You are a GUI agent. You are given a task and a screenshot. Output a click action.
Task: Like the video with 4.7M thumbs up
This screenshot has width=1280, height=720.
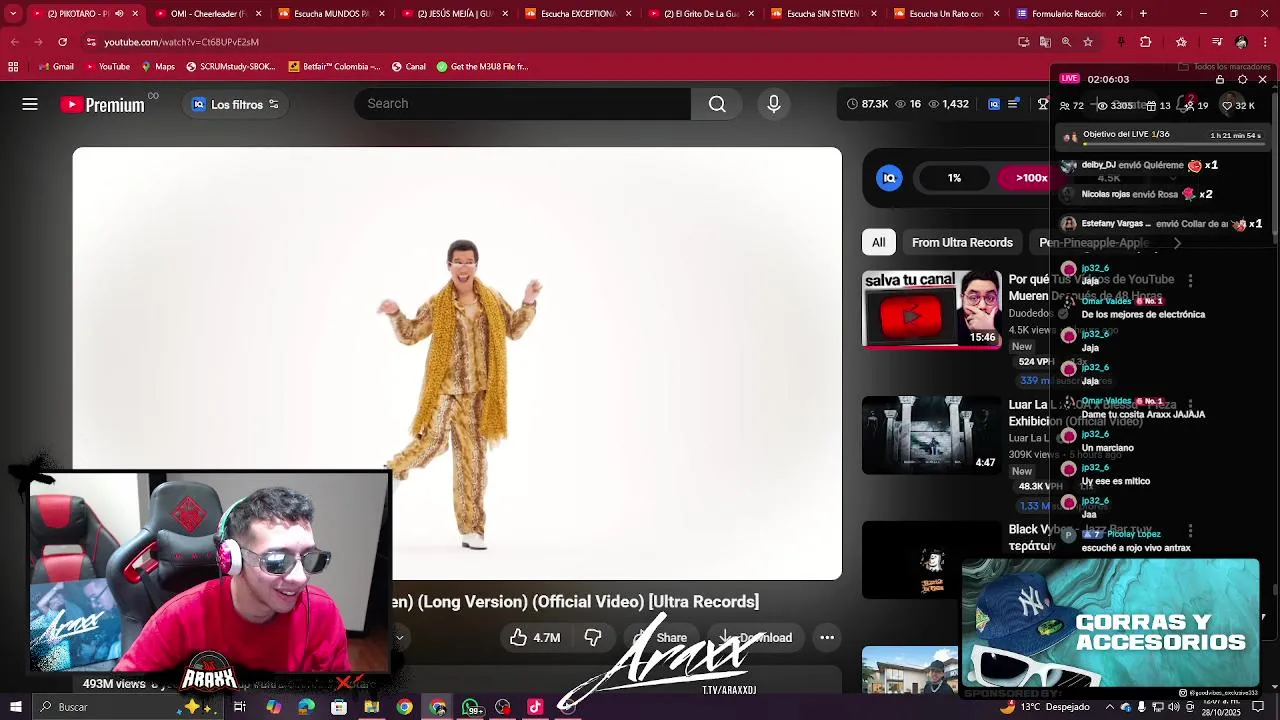pos(535,637)
